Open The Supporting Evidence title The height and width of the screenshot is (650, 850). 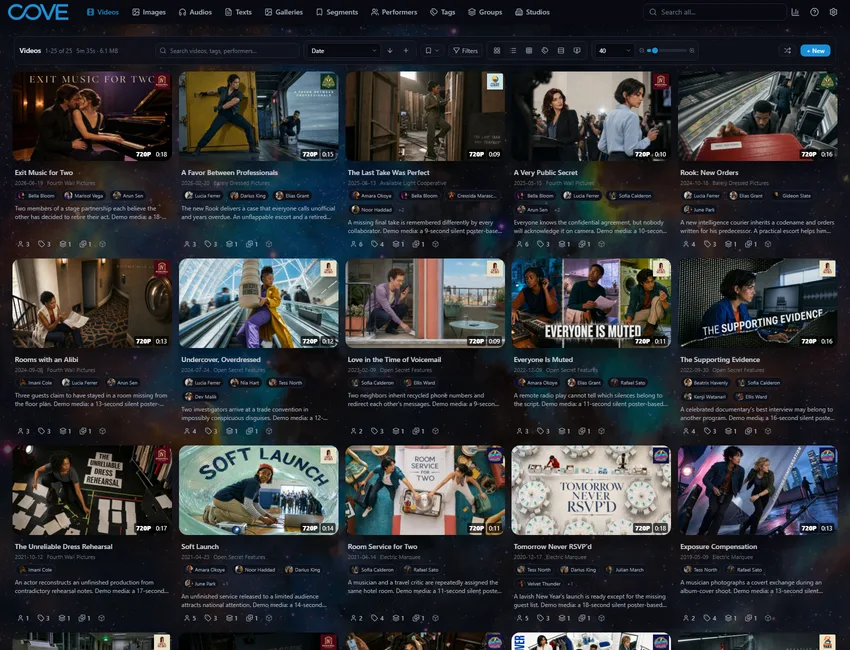click(720, 359)
